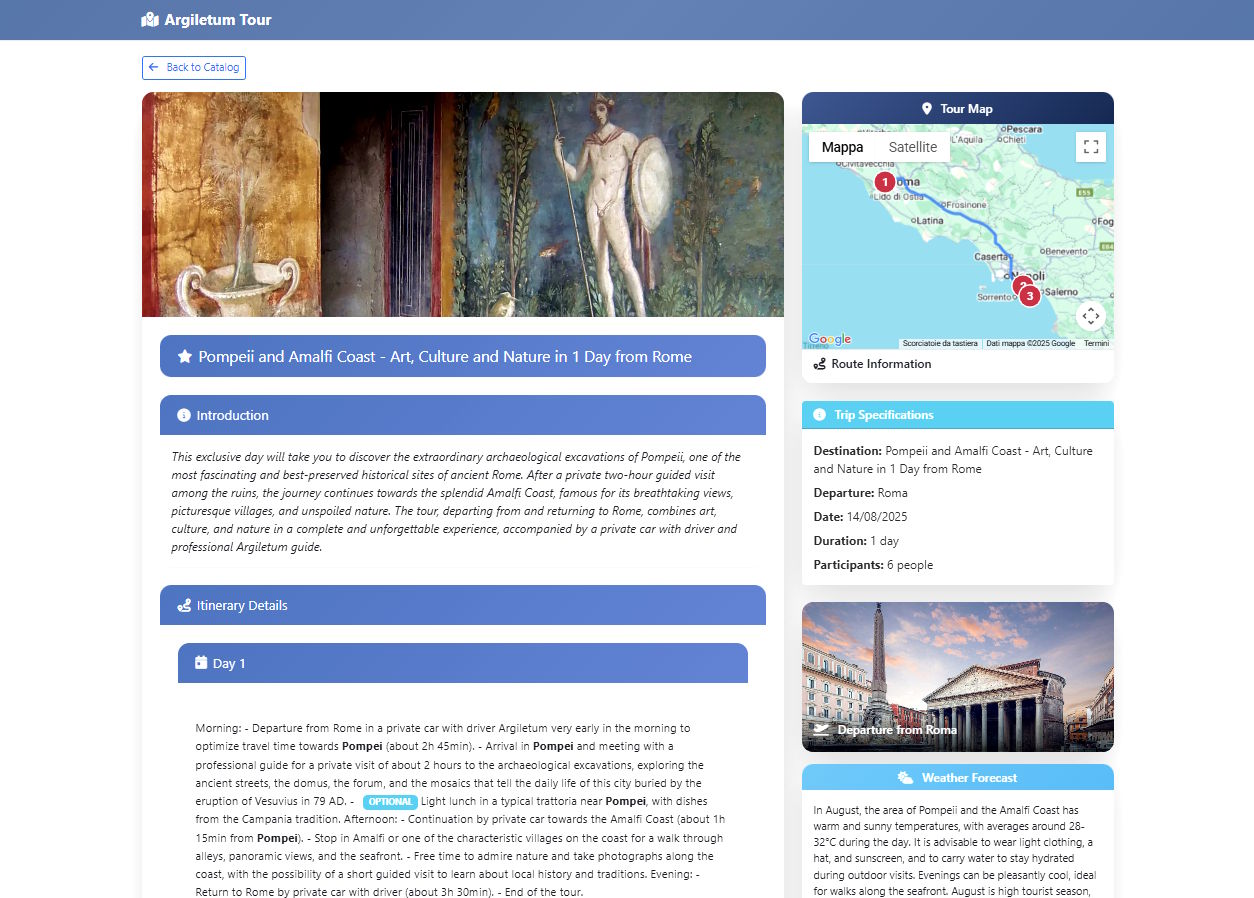Click map marker number 3 near Salerno
The image size is (1254, 898).
click(1030, 296)
